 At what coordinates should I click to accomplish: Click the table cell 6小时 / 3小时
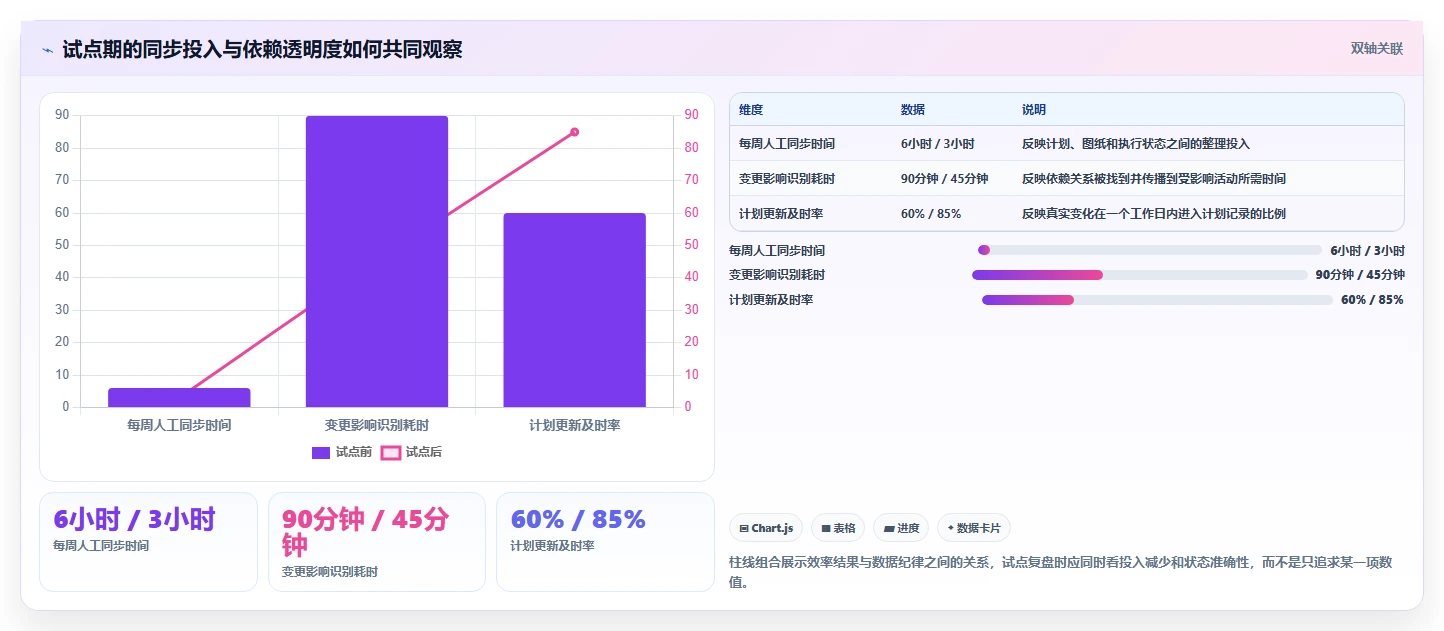click(938, 144)
